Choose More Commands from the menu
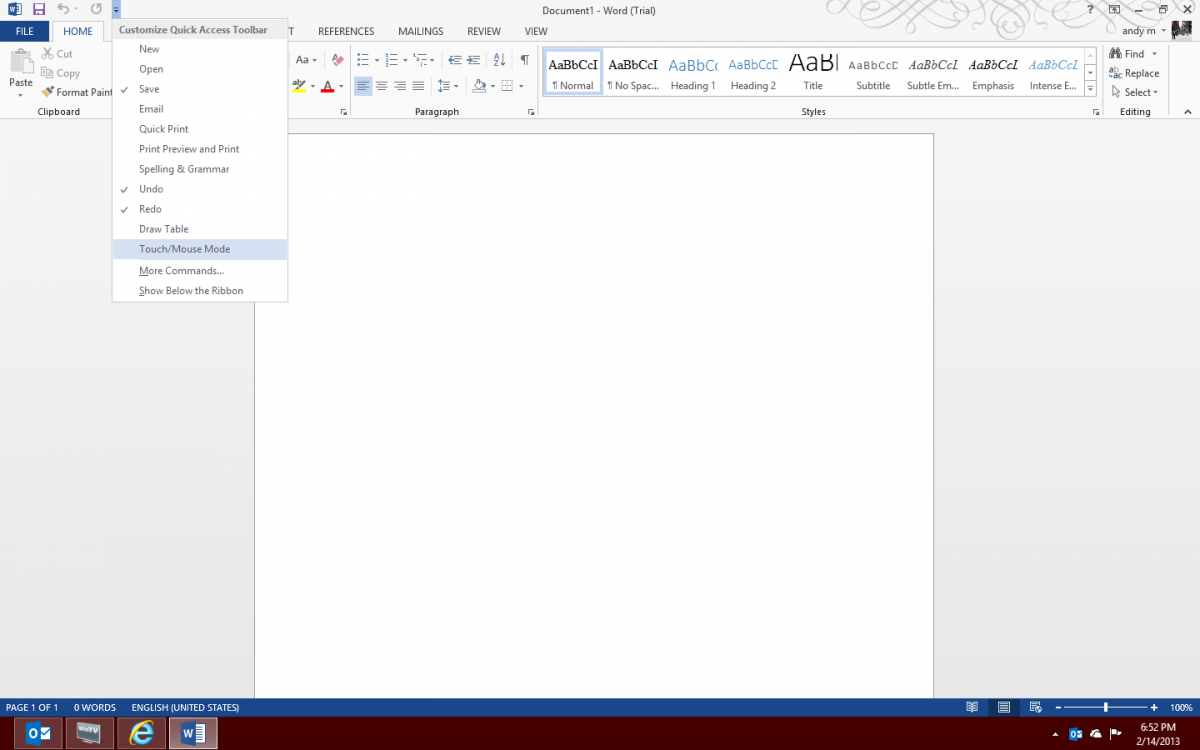The image size is (1200, 750). coord(200,271)
